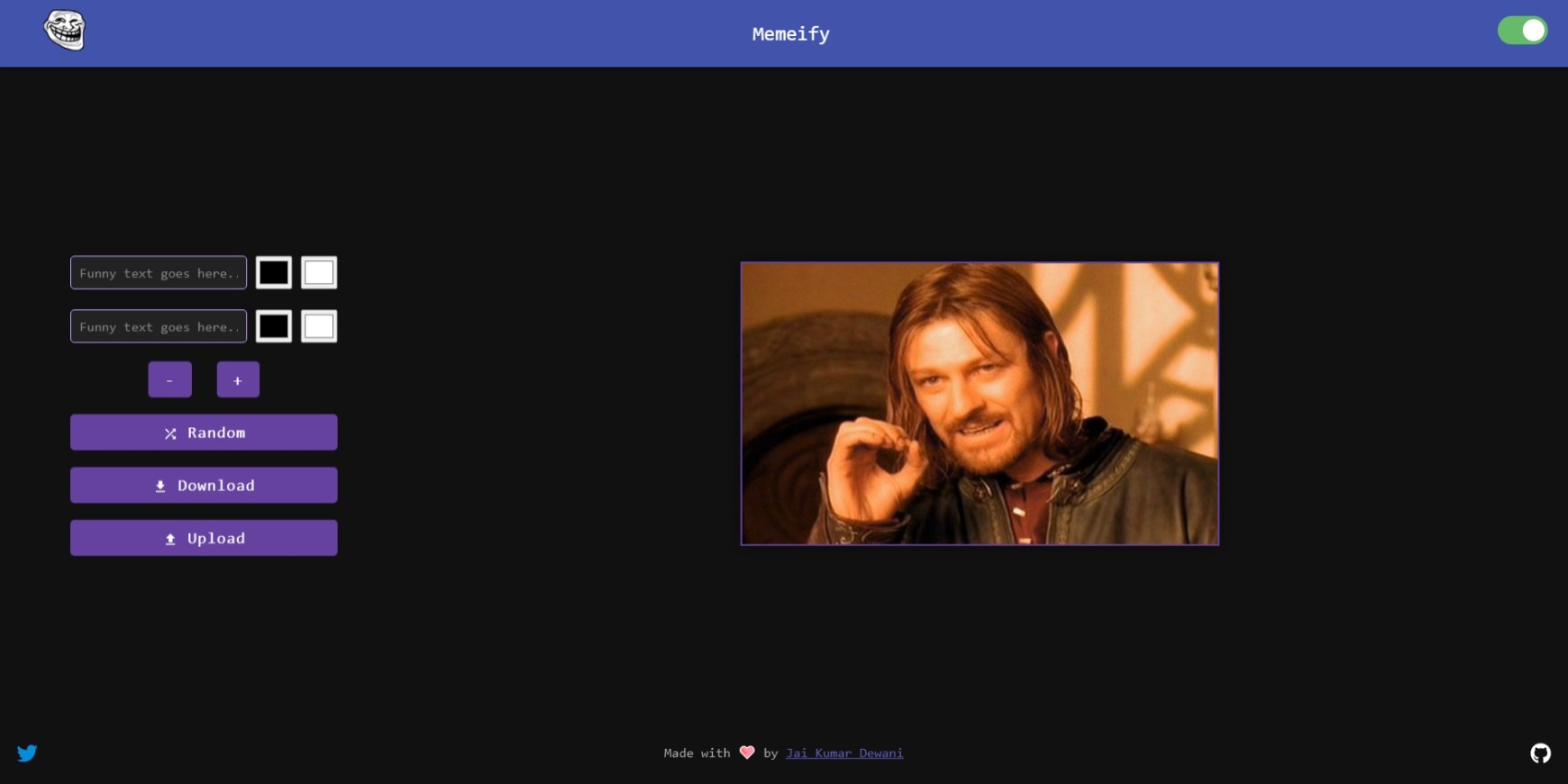Open the black color swatch for first text
This screenshot has height=784, width=1568.
(x=274, y=272)
